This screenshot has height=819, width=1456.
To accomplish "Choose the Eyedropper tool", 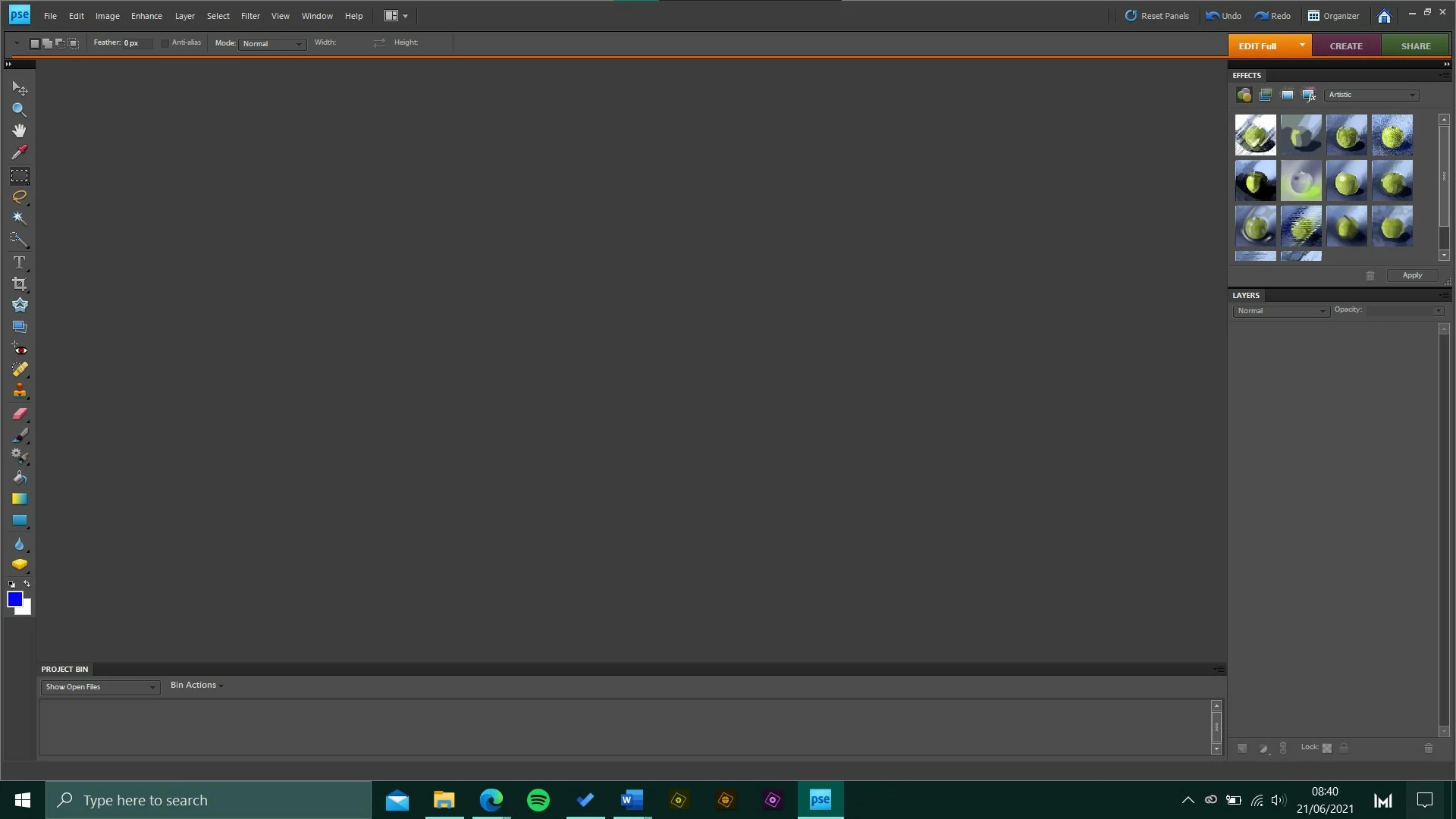I will tap(19, 152).
